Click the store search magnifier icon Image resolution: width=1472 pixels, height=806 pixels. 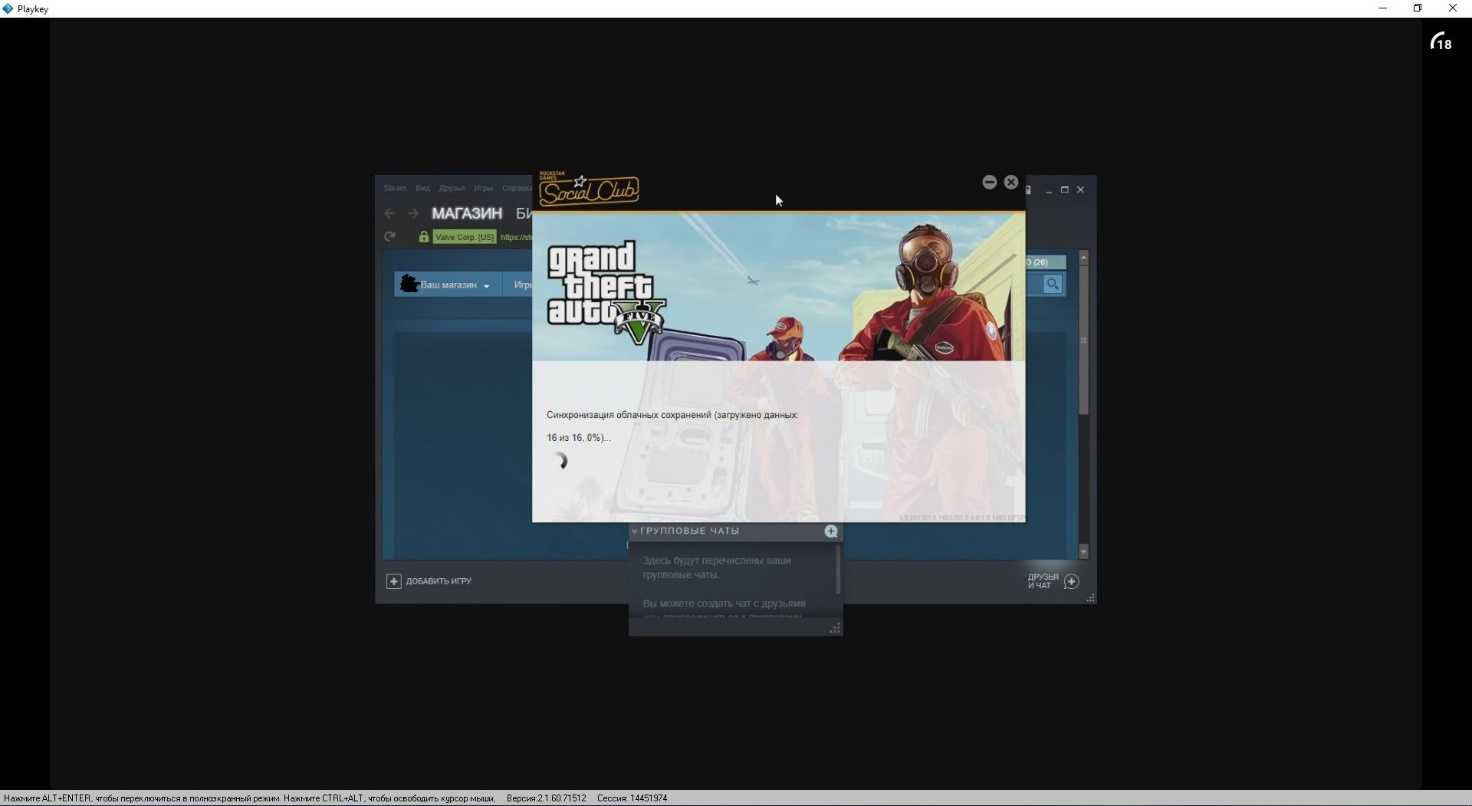point(1052,285)
